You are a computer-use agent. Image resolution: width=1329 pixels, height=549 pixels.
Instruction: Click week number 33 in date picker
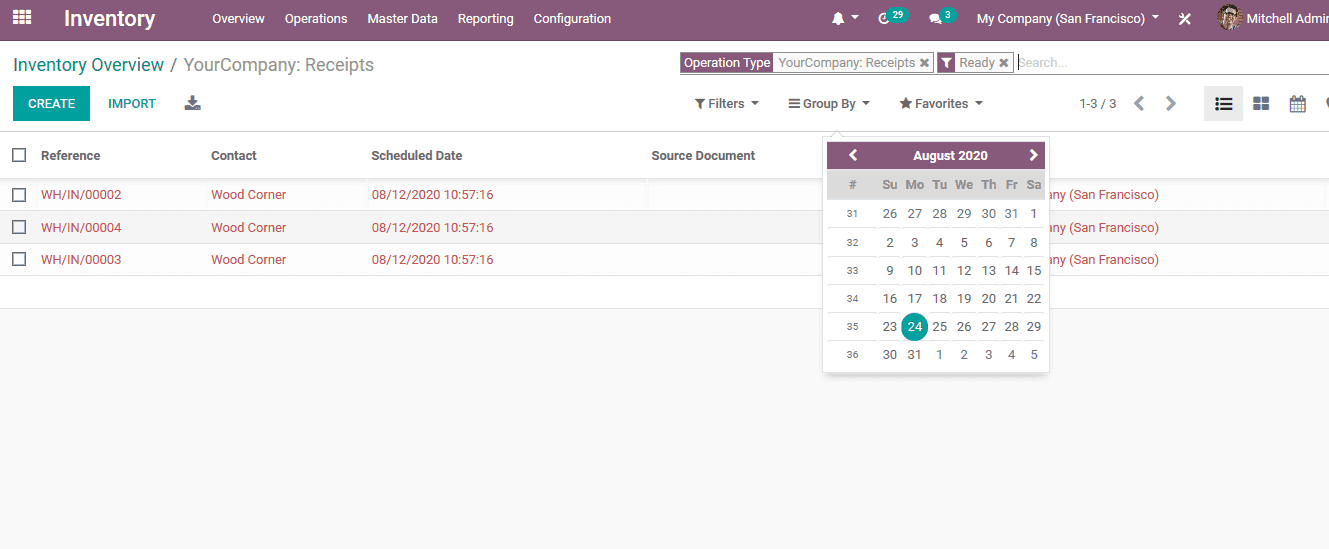point(852,270)
